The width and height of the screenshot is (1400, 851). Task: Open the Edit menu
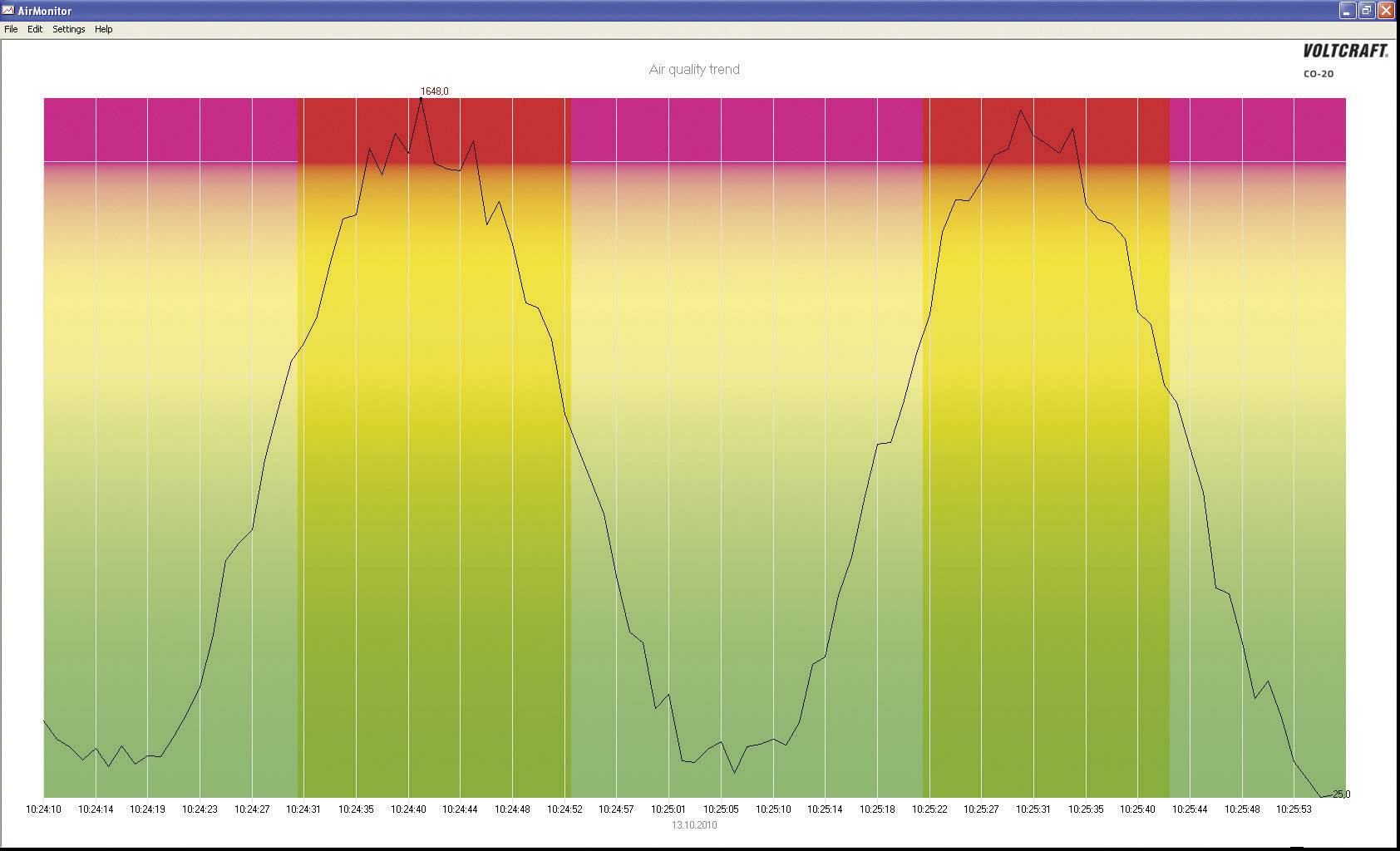[35, 29]
